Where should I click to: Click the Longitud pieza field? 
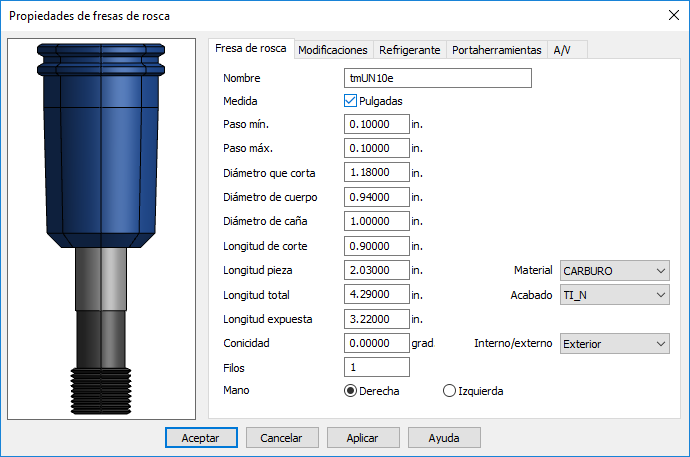point(377,270)
